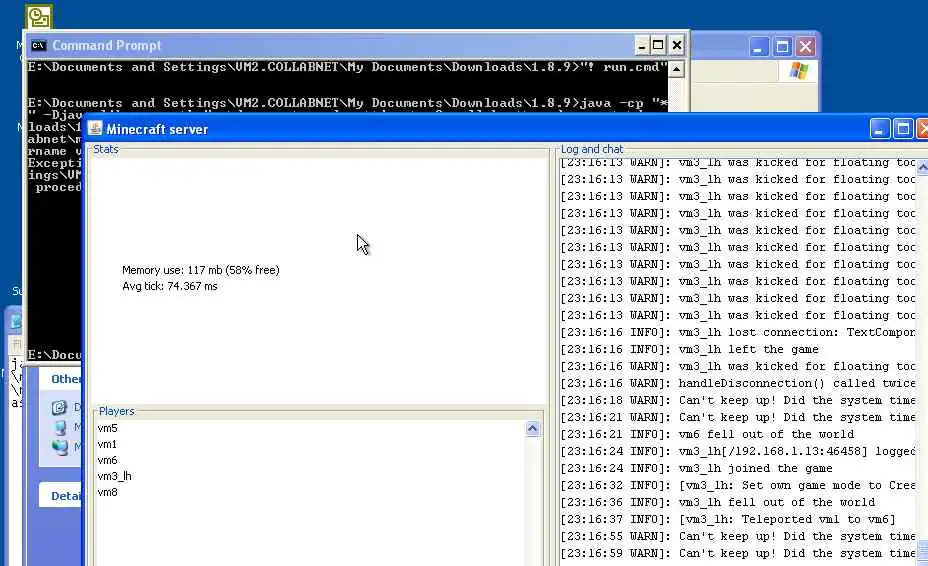Screen dimensions: 928x566
Task: Select player vm1 in the Players list
Action: [x=107, y=444]
